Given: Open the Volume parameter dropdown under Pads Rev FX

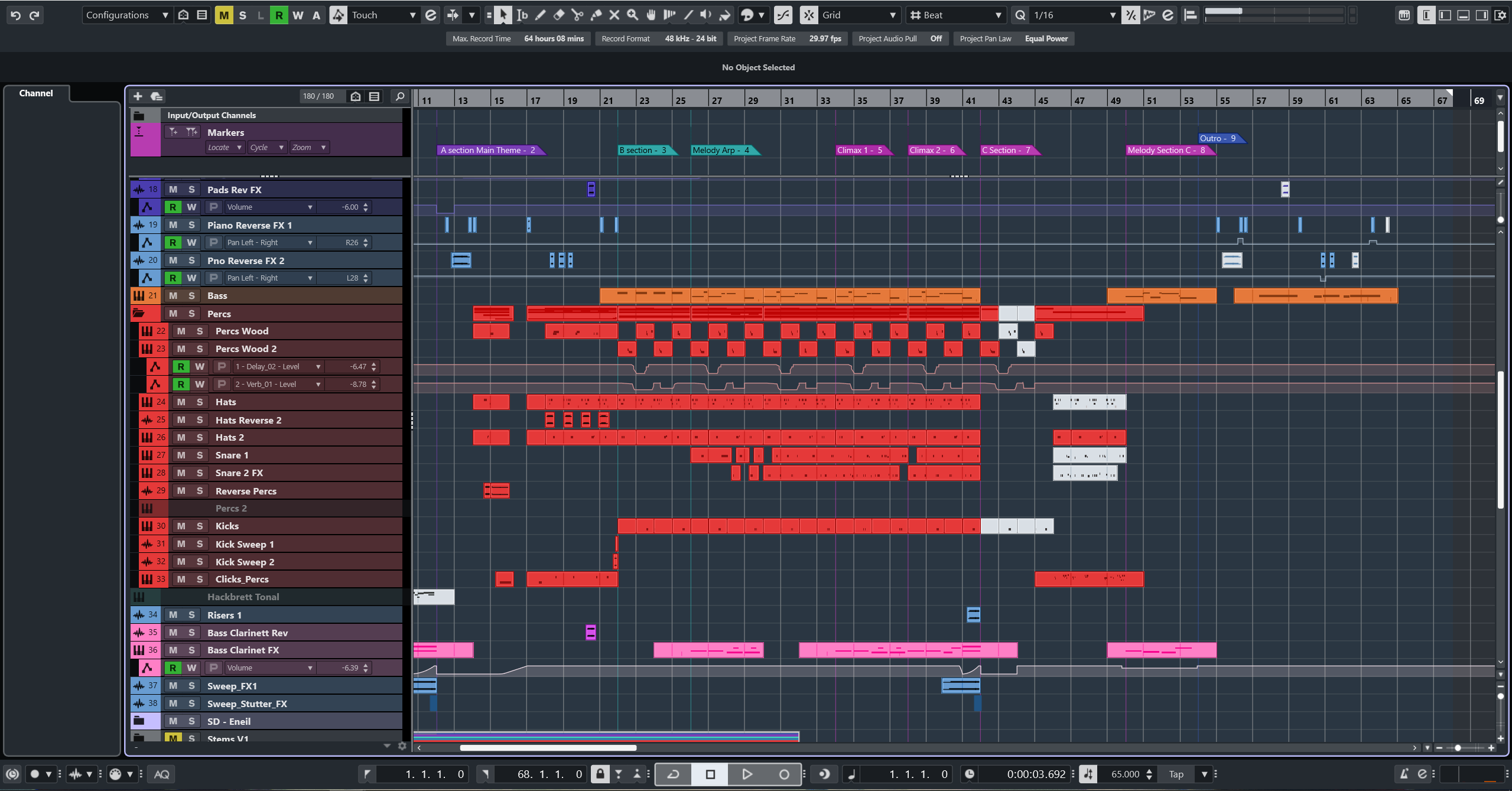Looking at the screenshot, I should [269, 207].
